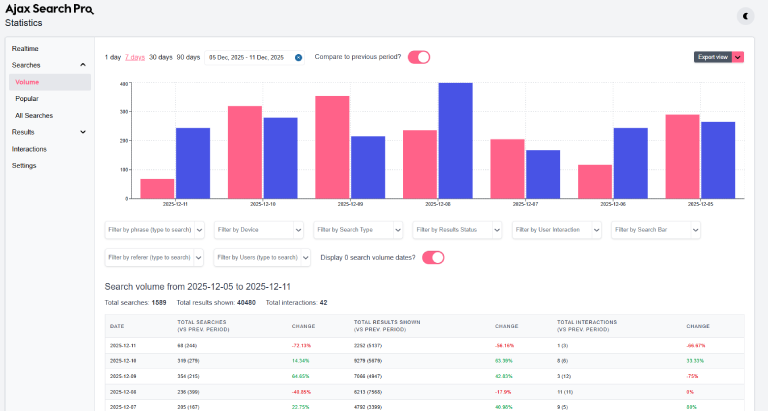Click the Export view button
768x411 pixels.
point(713,57)
